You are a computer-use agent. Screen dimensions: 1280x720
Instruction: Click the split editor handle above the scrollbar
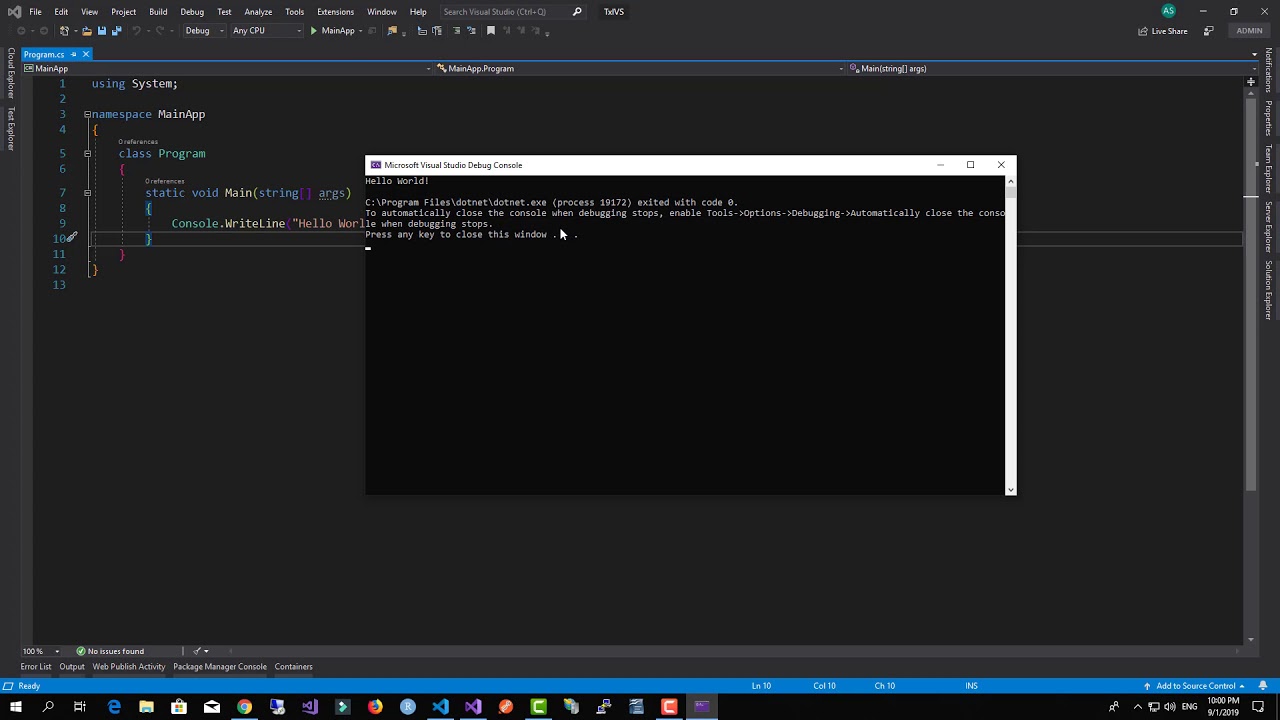tap(1251, 82)
